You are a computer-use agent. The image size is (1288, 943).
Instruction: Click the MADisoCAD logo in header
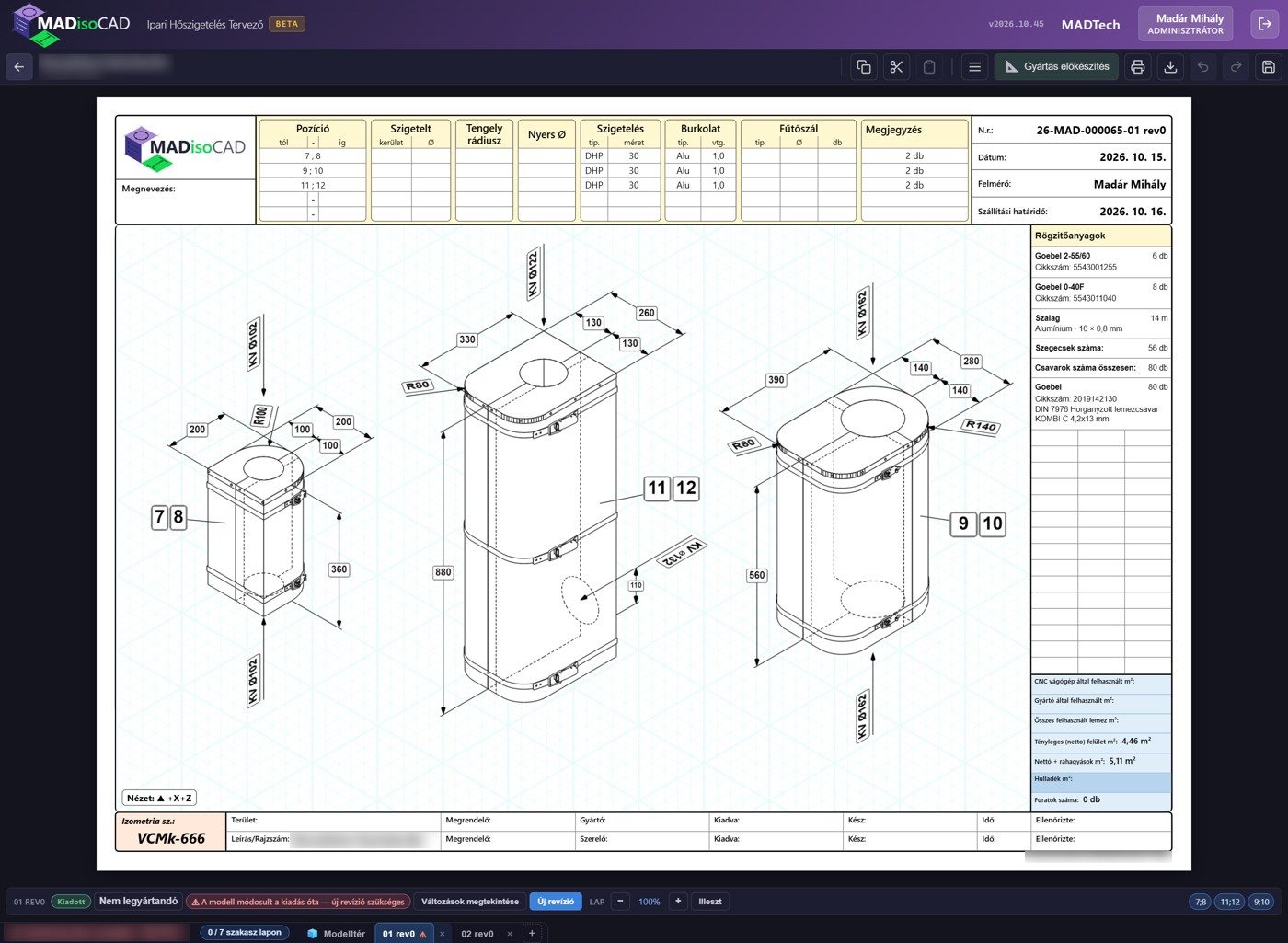point(72,25)
